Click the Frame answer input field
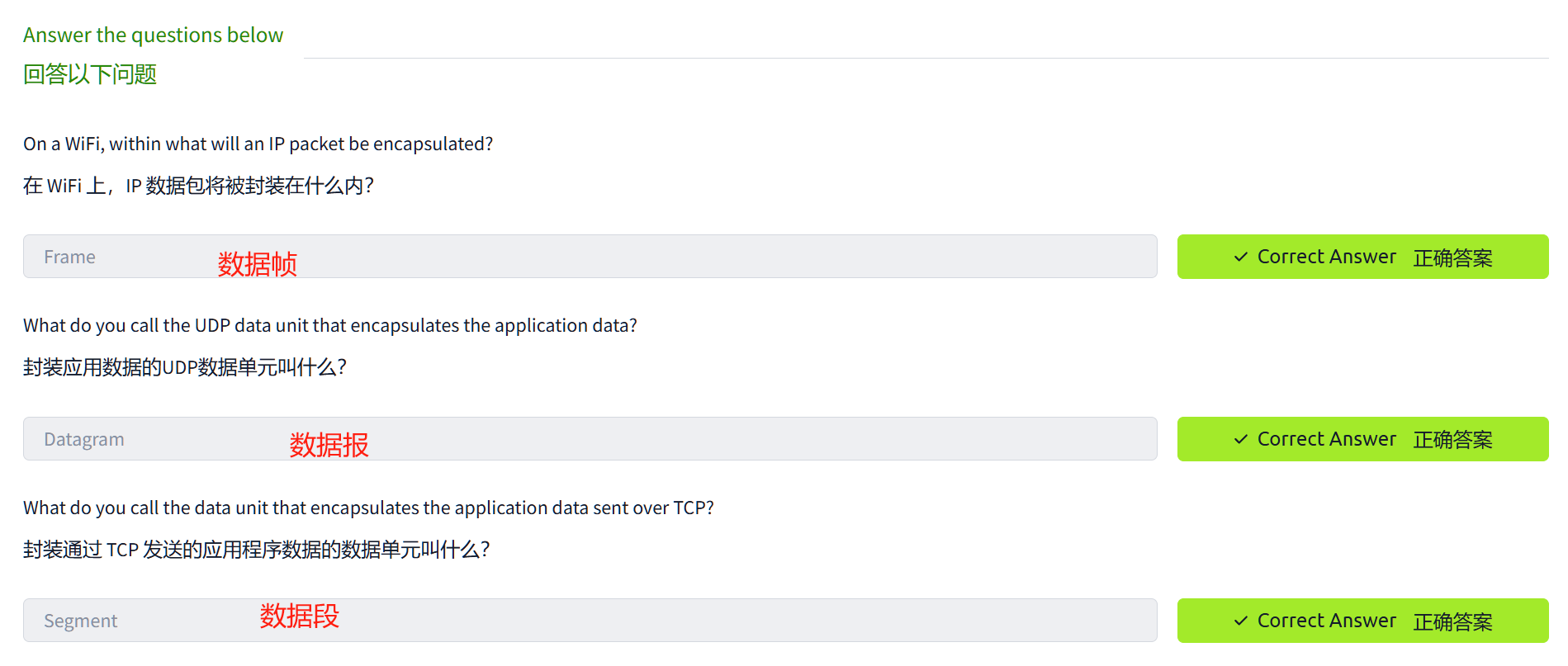 pyautogui.click(x=590, y=257)
